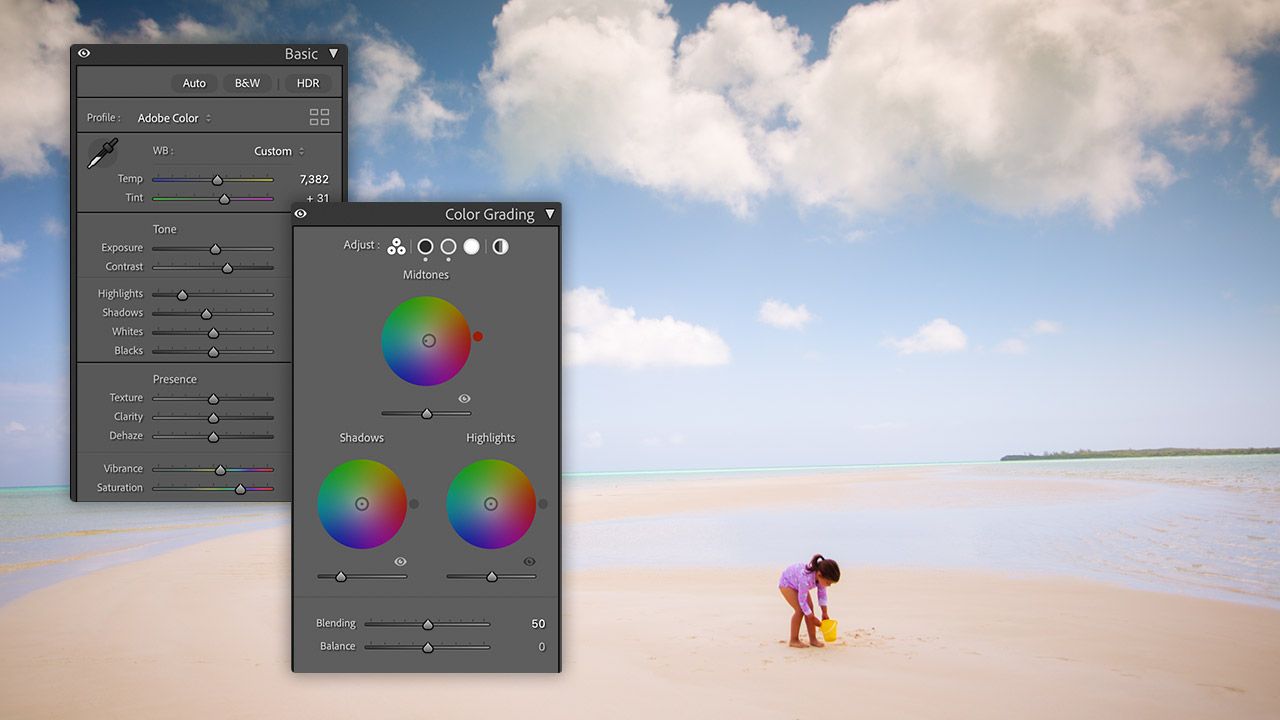Switch Adjust to the Global wheel icon

(x=500, y=246)
